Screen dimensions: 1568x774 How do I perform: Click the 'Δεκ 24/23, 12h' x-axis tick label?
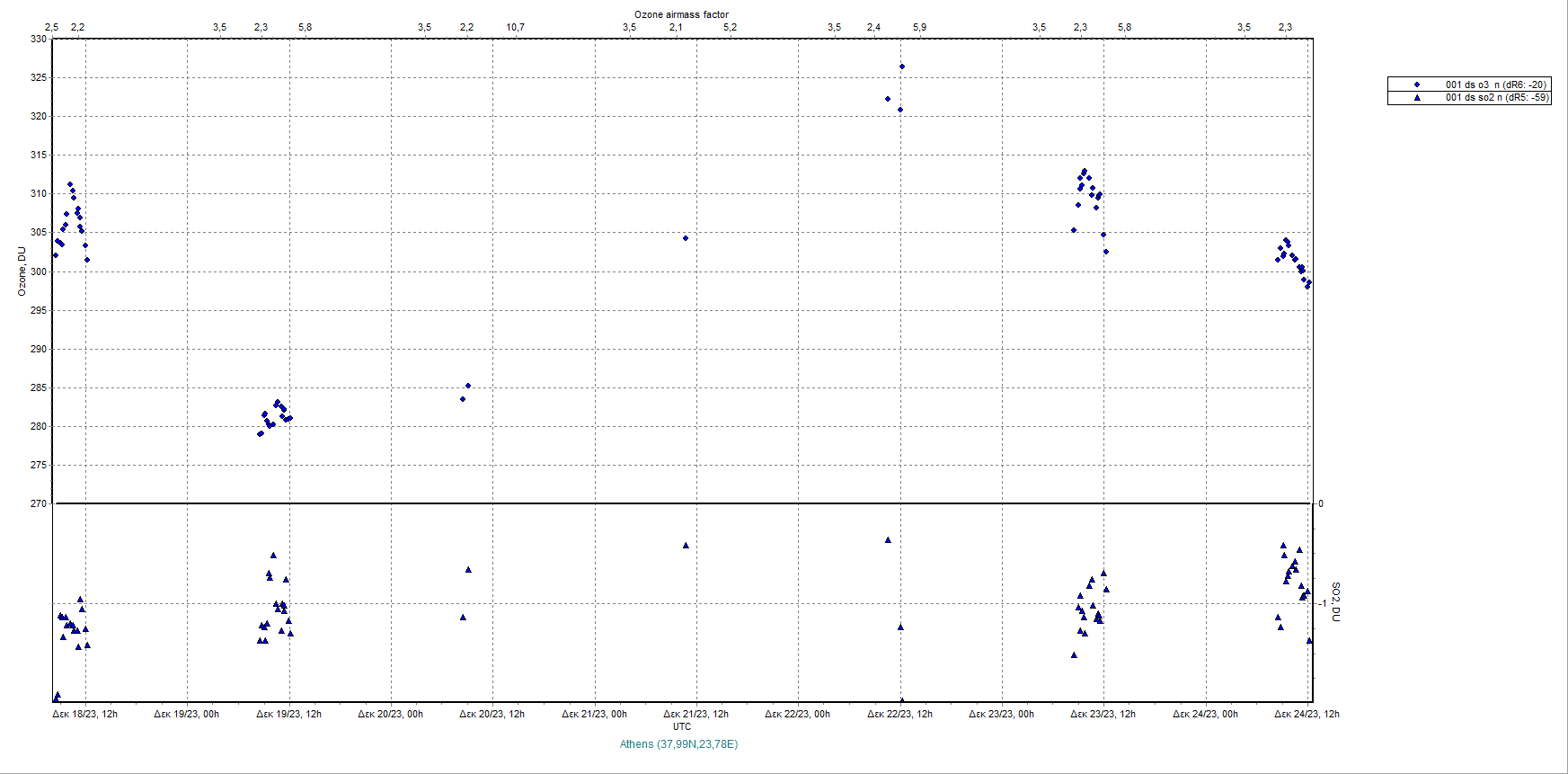click(1307, 714)
